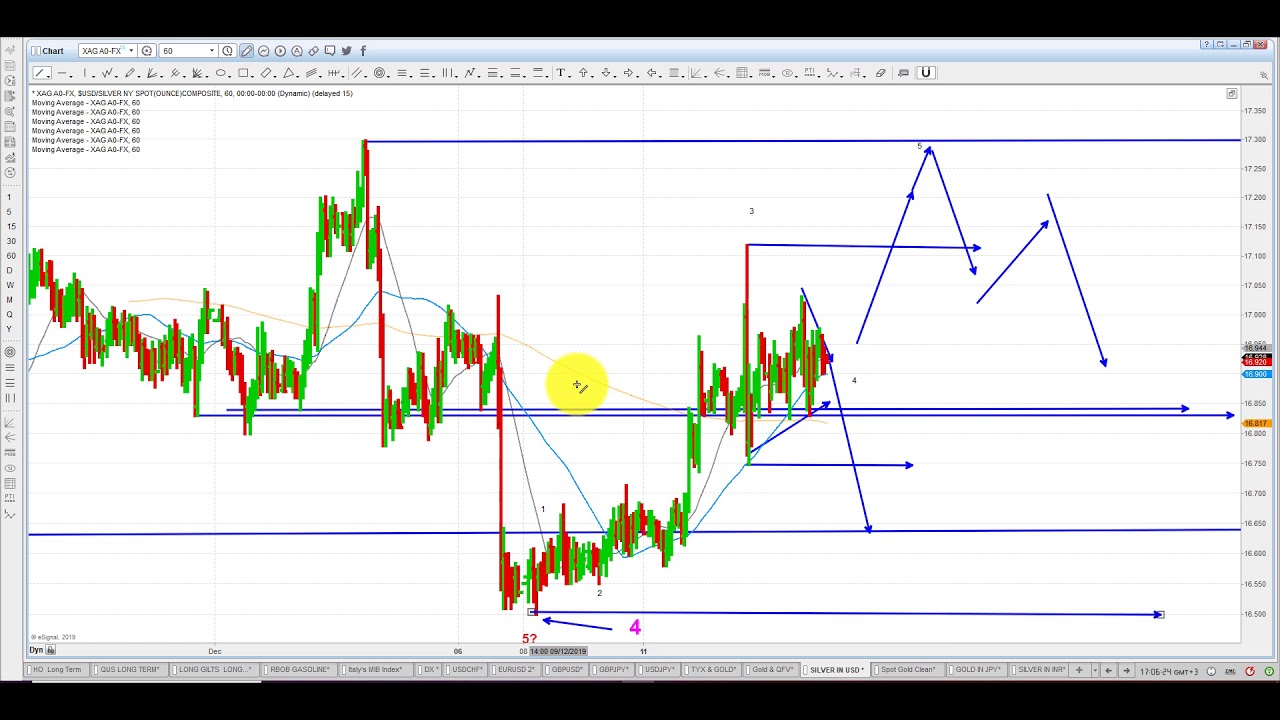This screenshot has height=720, width=1280.
Task: Click the chat bubble icon in title bar
Action: click(x=330, y=51)
